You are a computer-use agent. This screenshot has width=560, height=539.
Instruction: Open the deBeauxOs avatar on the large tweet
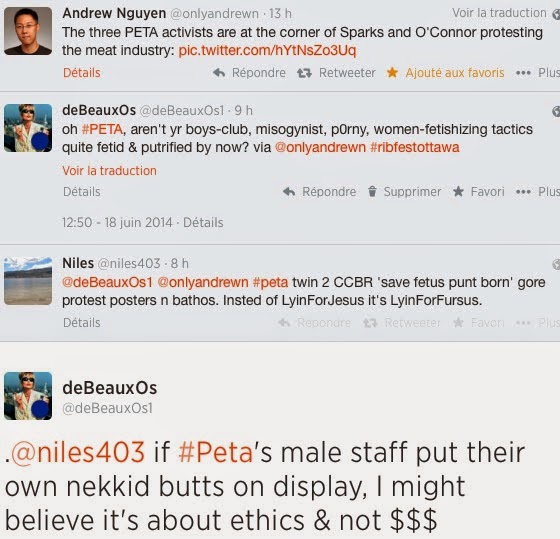click(28, 396)
